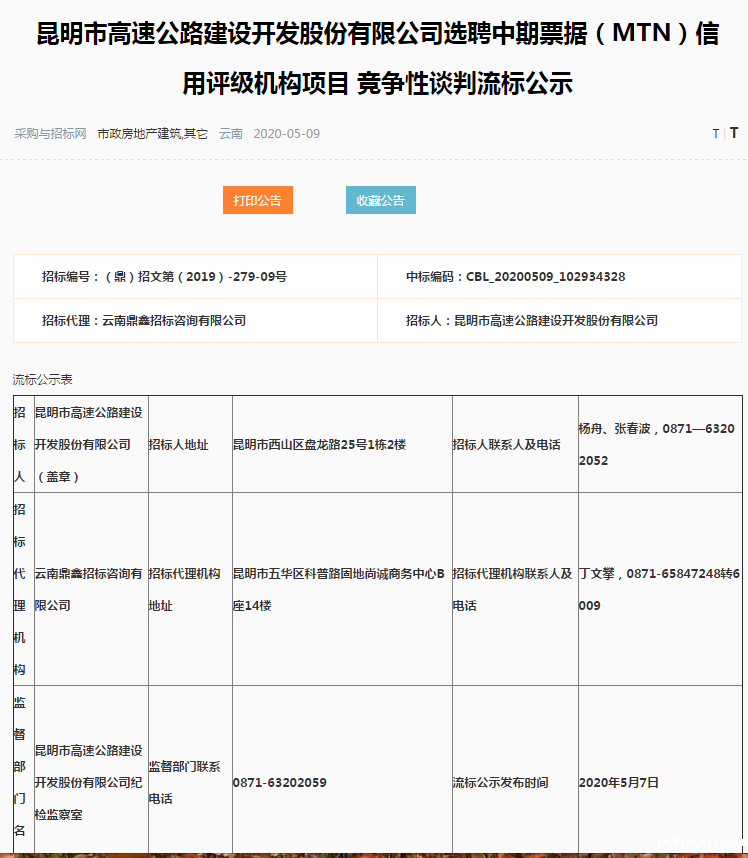748x858 pixels.
Task: Click the 招标人地址 label cell
Action: [x=190, y=444]
